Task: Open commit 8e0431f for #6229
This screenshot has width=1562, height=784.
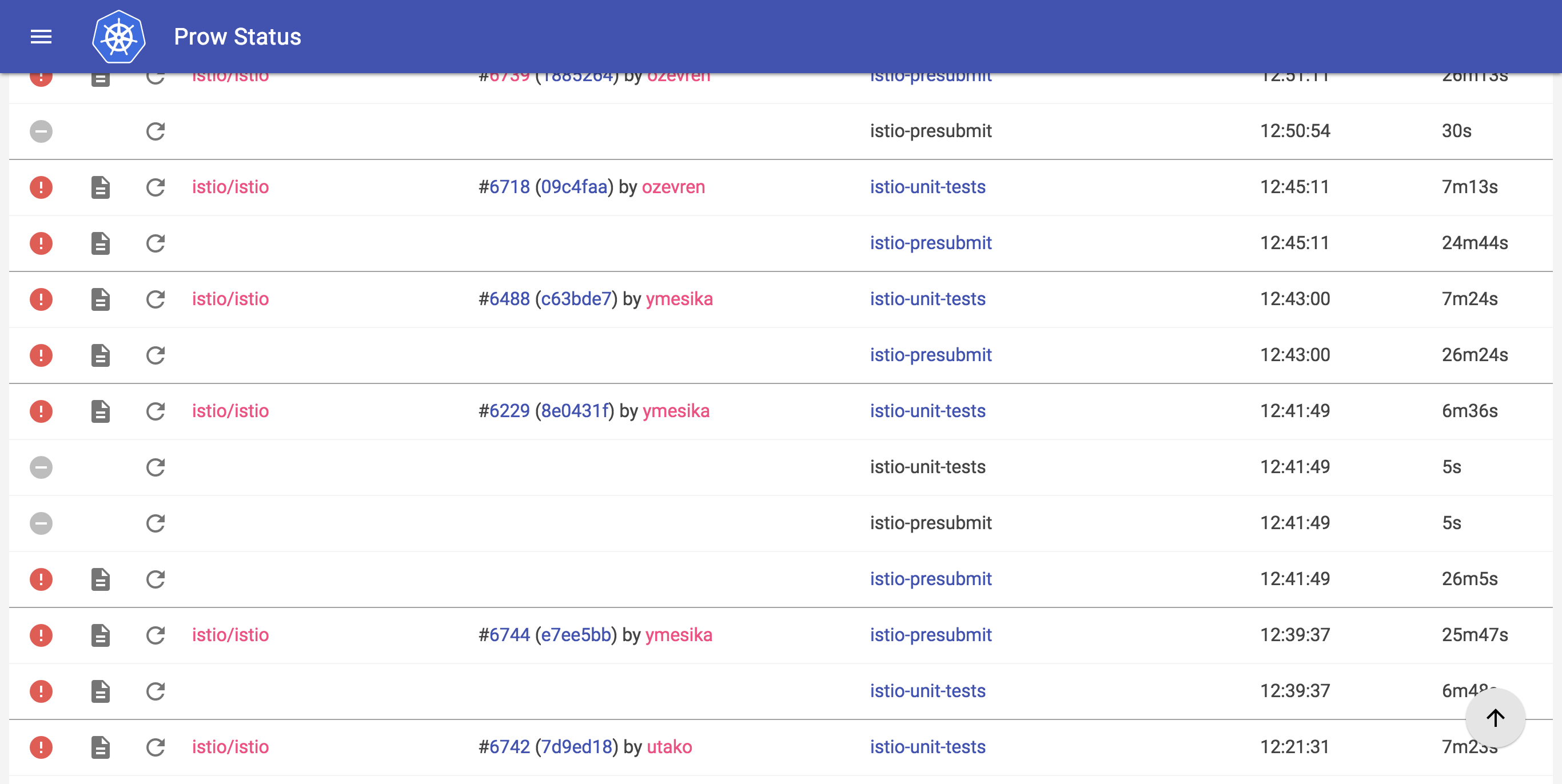Action: [573, 411]
